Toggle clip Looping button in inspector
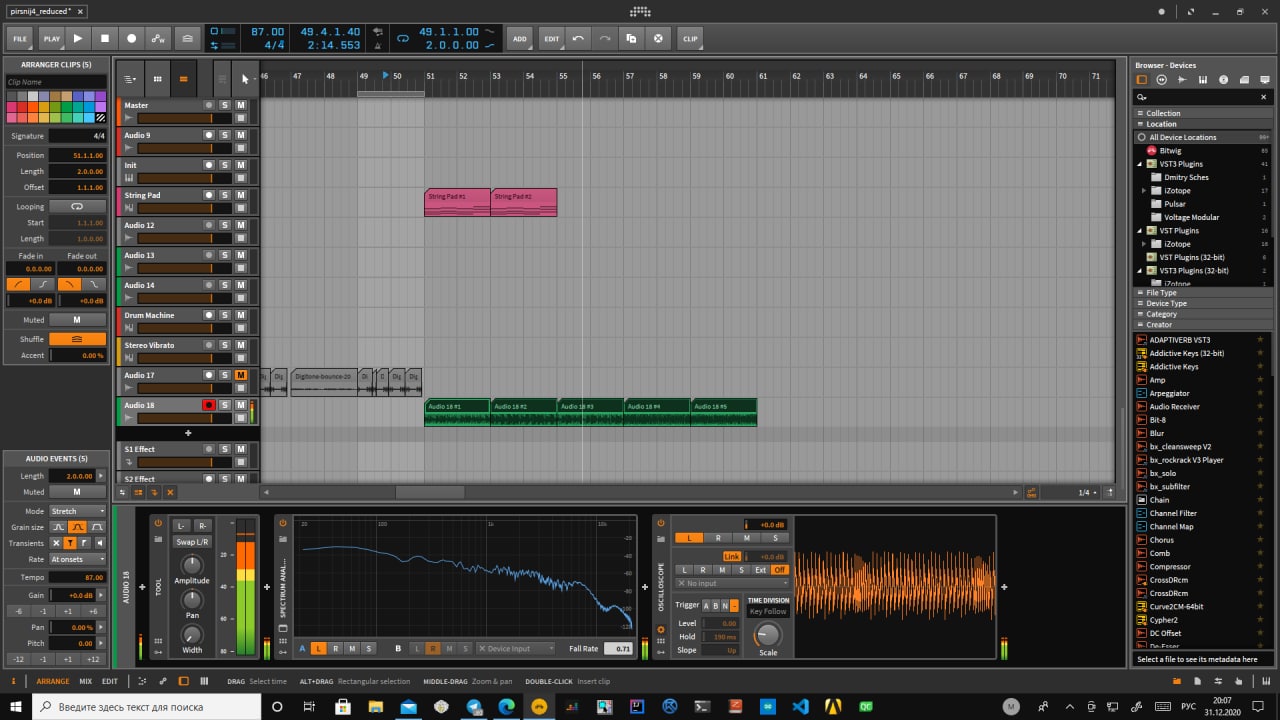The height and width of the screenshot is (720, 1280). tap(77, 207)
